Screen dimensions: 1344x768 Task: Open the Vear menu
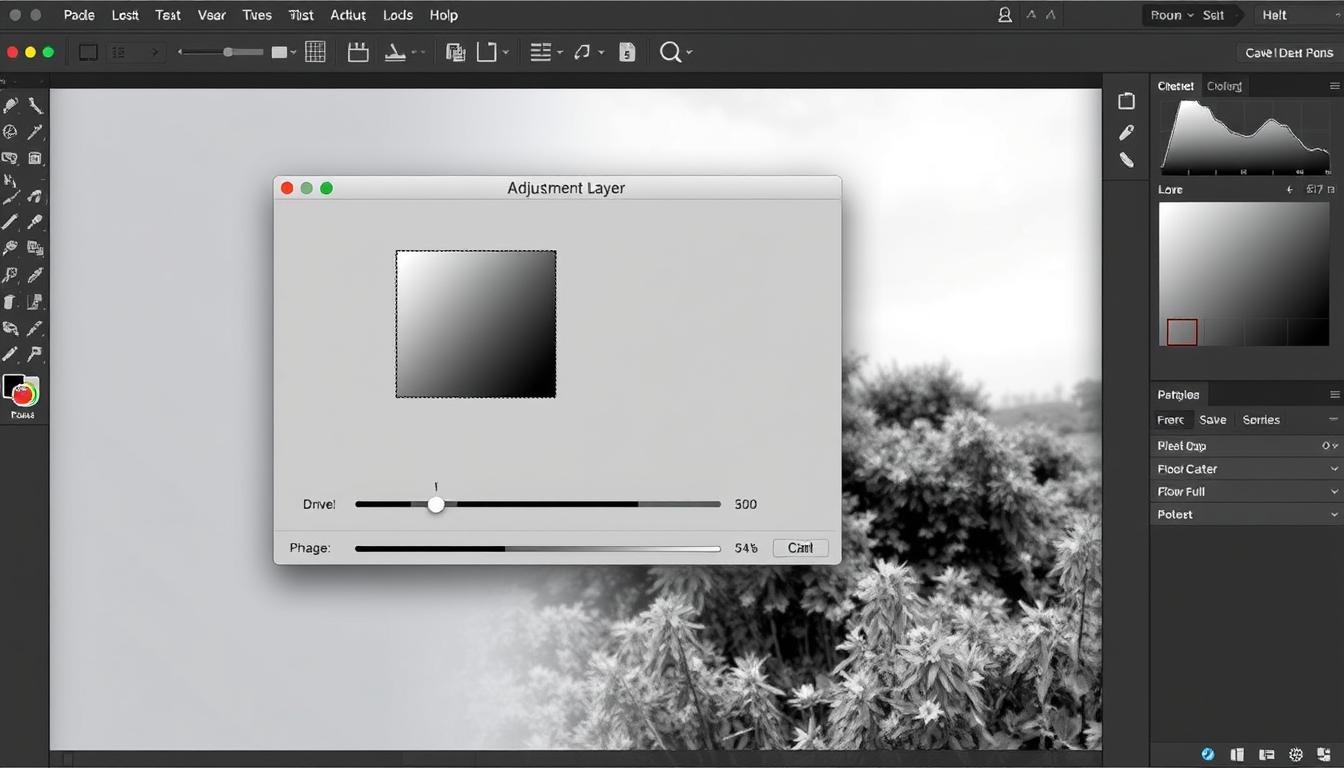[x=212, y=15]
